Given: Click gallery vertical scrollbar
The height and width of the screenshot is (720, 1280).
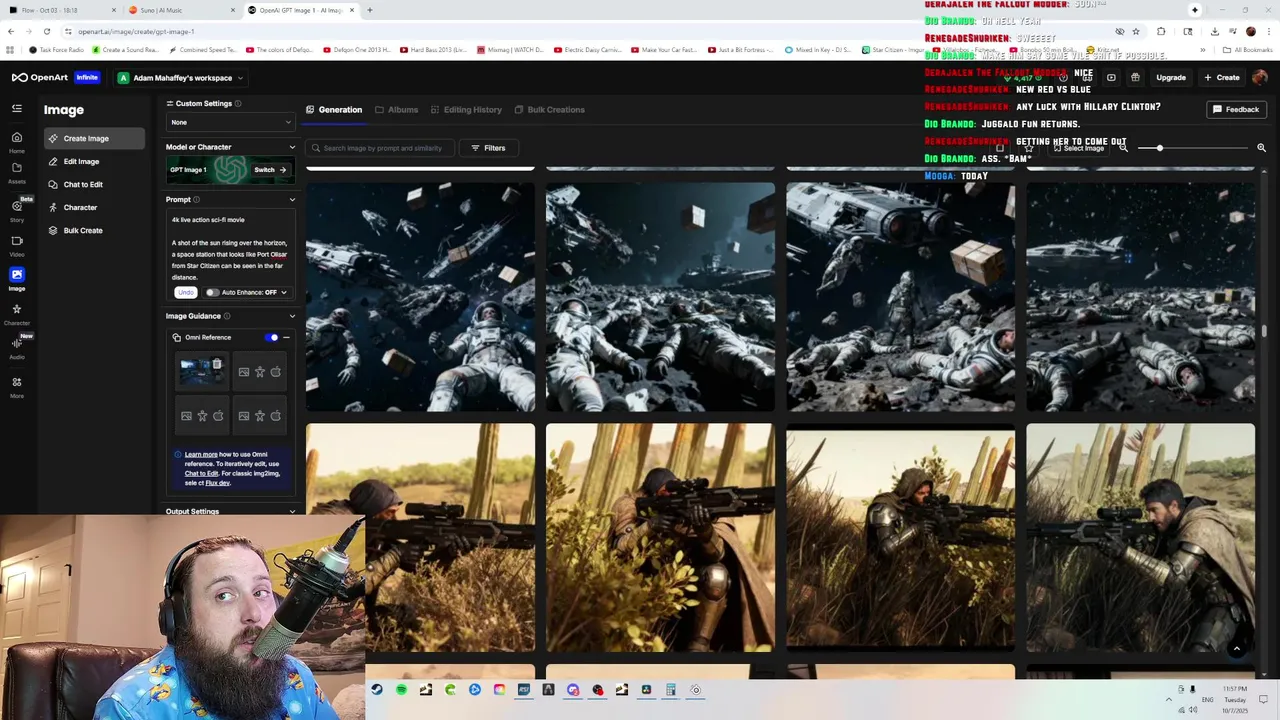Looking at the screenshot, I should point(1265,330).
